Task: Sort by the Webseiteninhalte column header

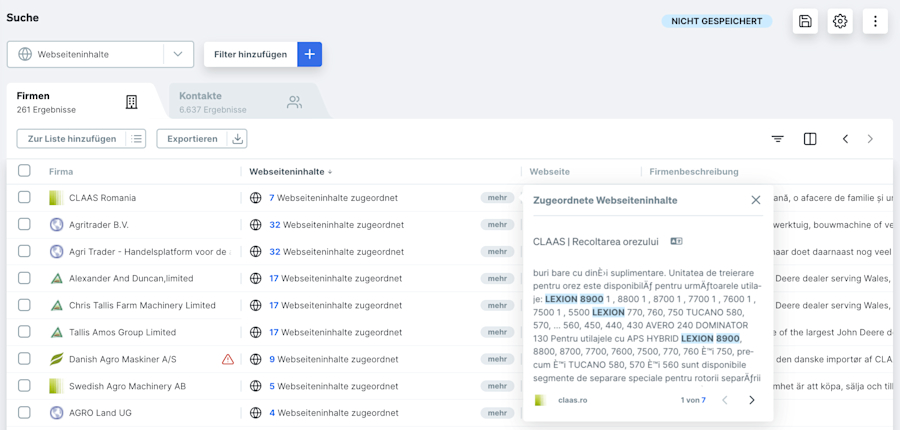Action: pos(290,172)
